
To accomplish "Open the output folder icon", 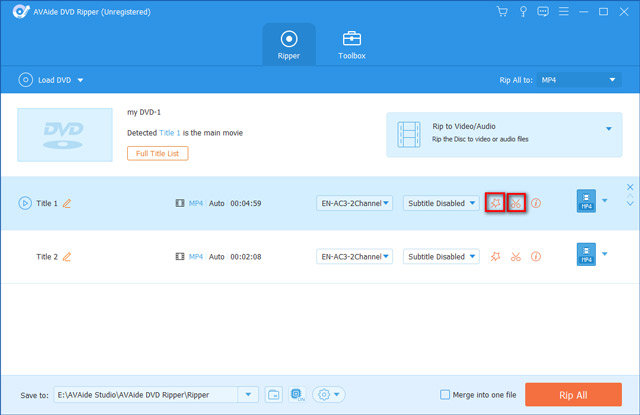I will pos(273,395).
